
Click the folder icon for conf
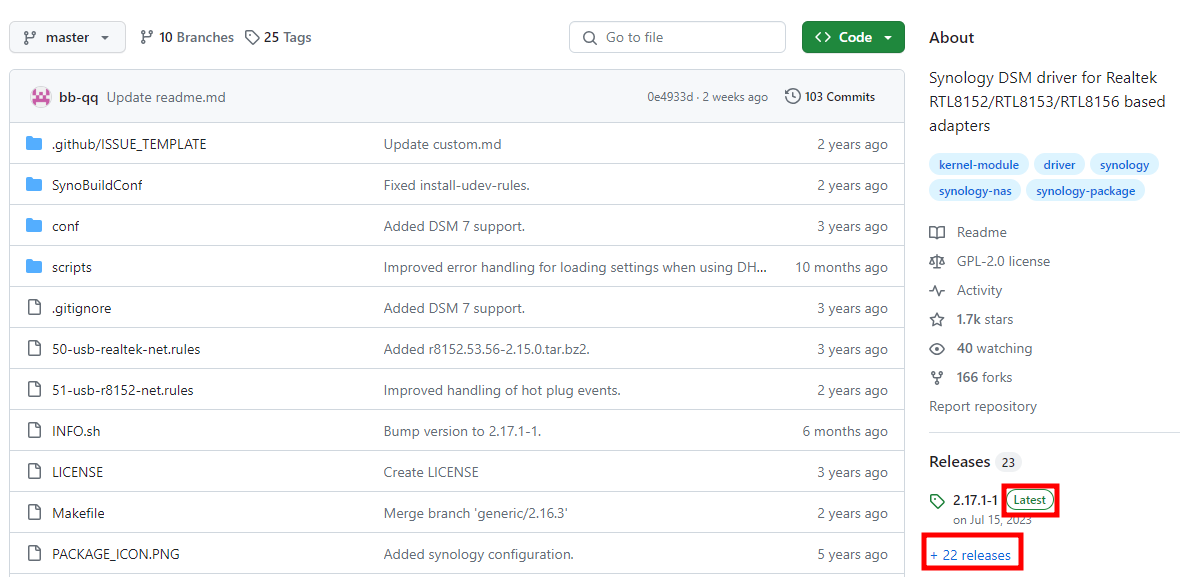coord(34,226)
